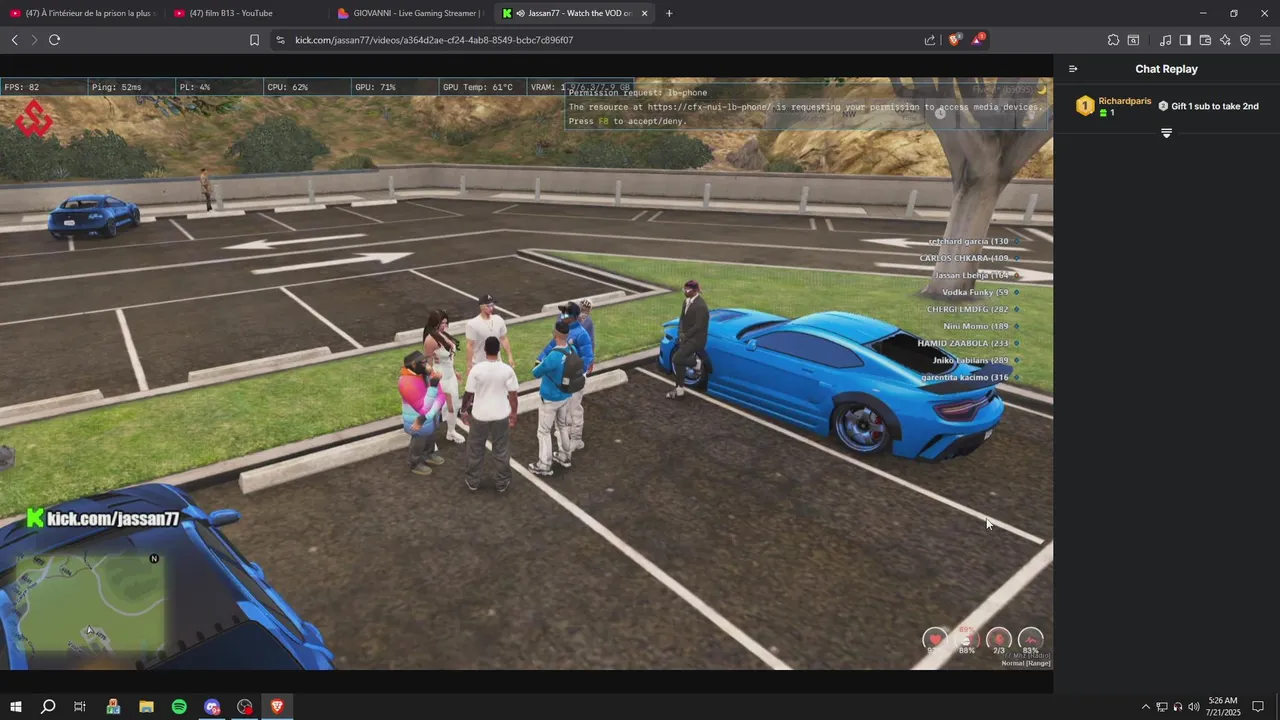
Task: Open File Explorer from taskbar
Action: point(146,707)
